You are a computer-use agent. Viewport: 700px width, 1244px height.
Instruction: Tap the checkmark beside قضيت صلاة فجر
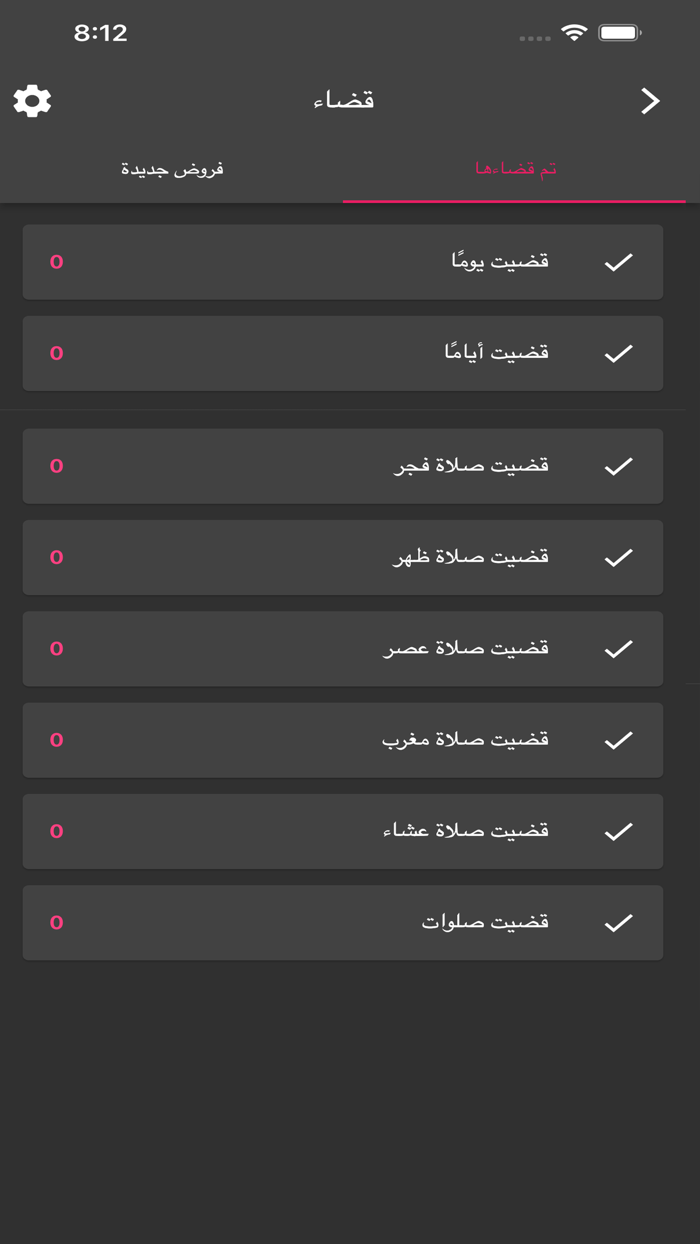[x=618, y=465]
